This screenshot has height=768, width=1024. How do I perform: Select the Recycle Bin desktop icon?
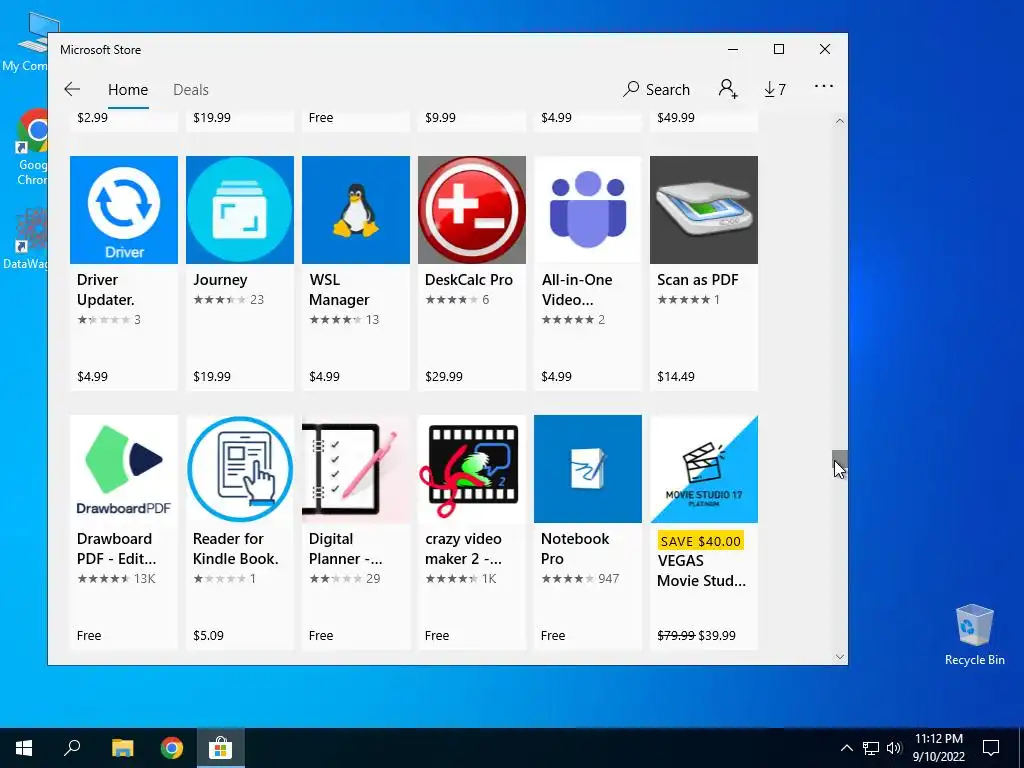974,635
